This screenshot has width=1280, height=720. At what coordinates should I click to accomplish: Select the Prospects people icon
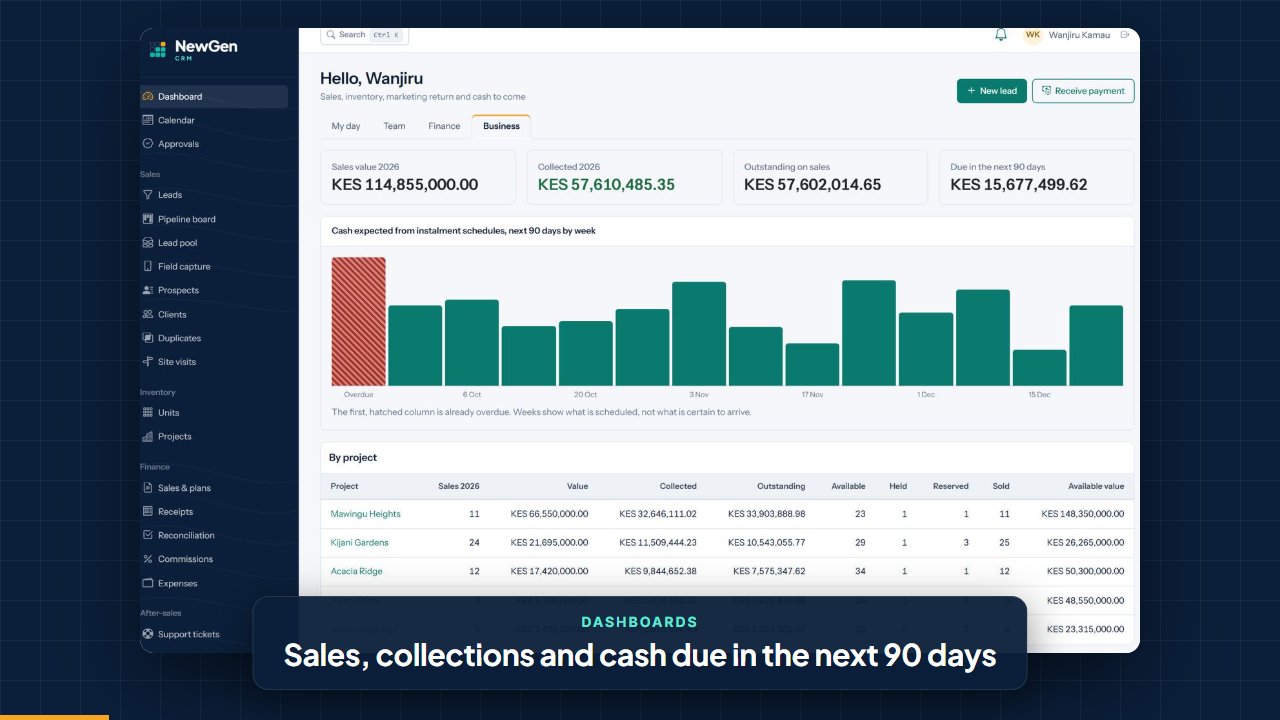pyautogui.click(x=148, y=290)
